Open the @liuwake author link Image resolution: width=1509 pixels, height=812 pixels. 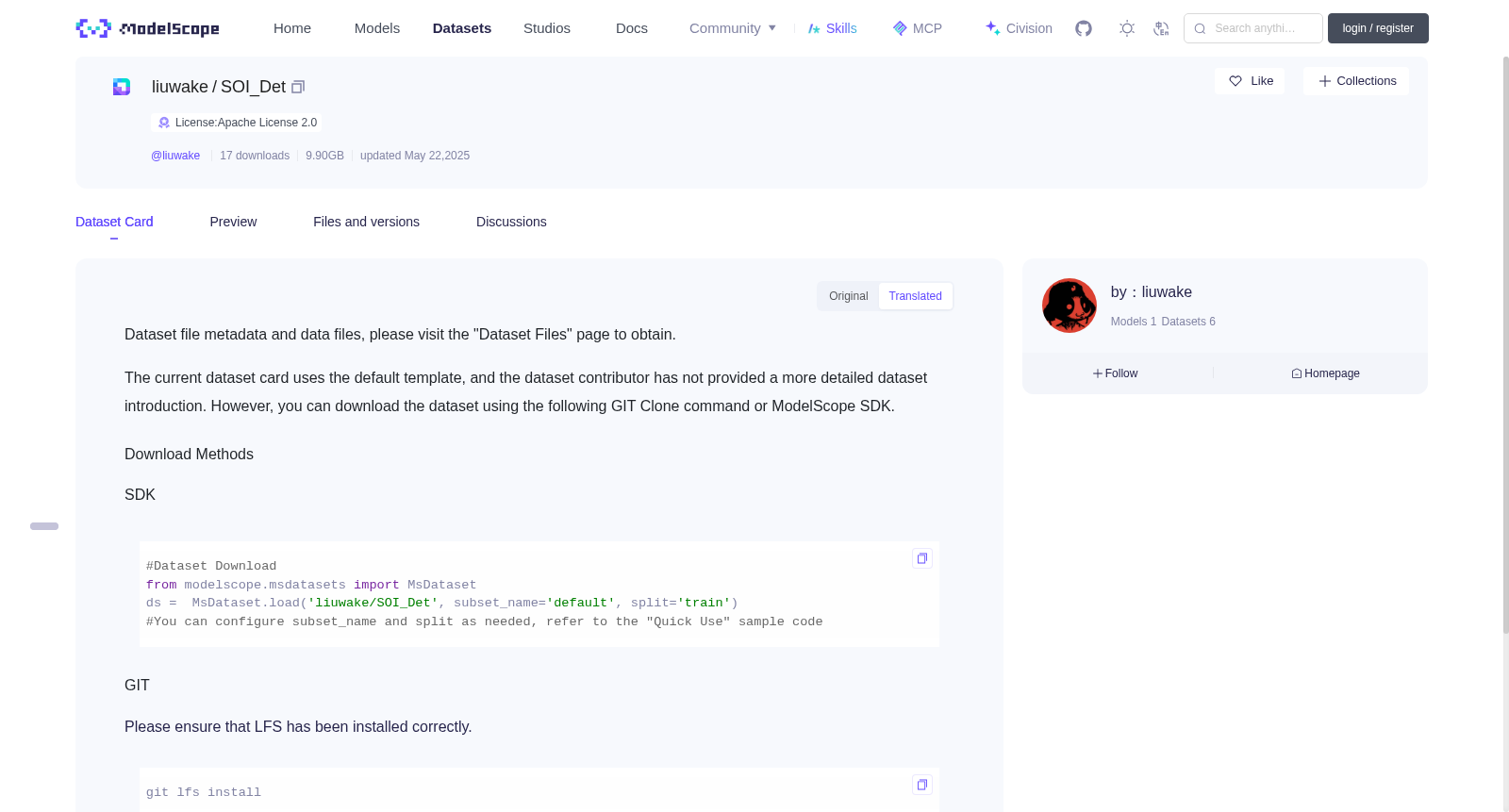coord(175,156)
